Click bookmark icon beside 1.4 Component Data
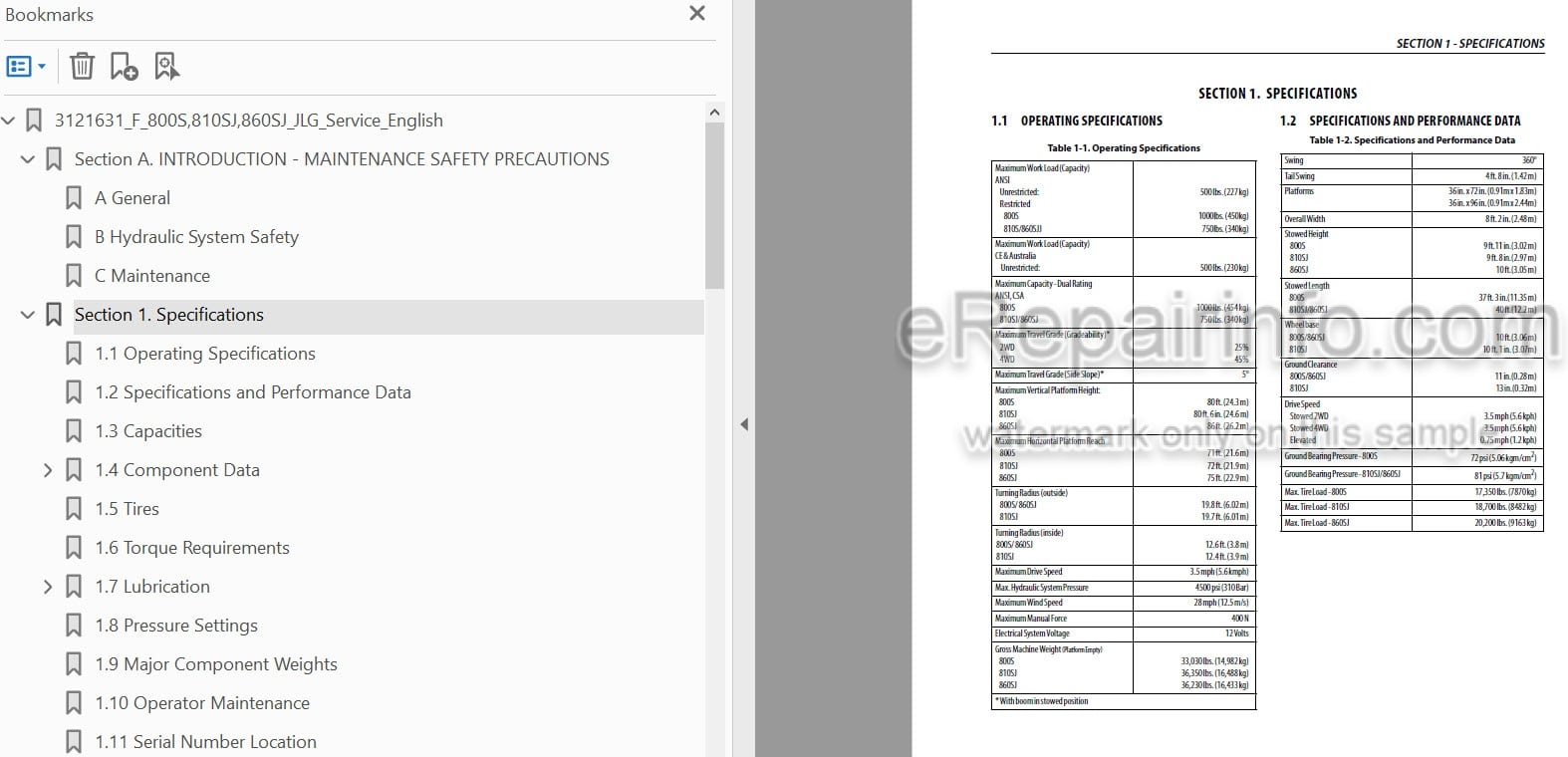Image resolution: width=1568 pixels, height=757 pixels. click(74, 470)
